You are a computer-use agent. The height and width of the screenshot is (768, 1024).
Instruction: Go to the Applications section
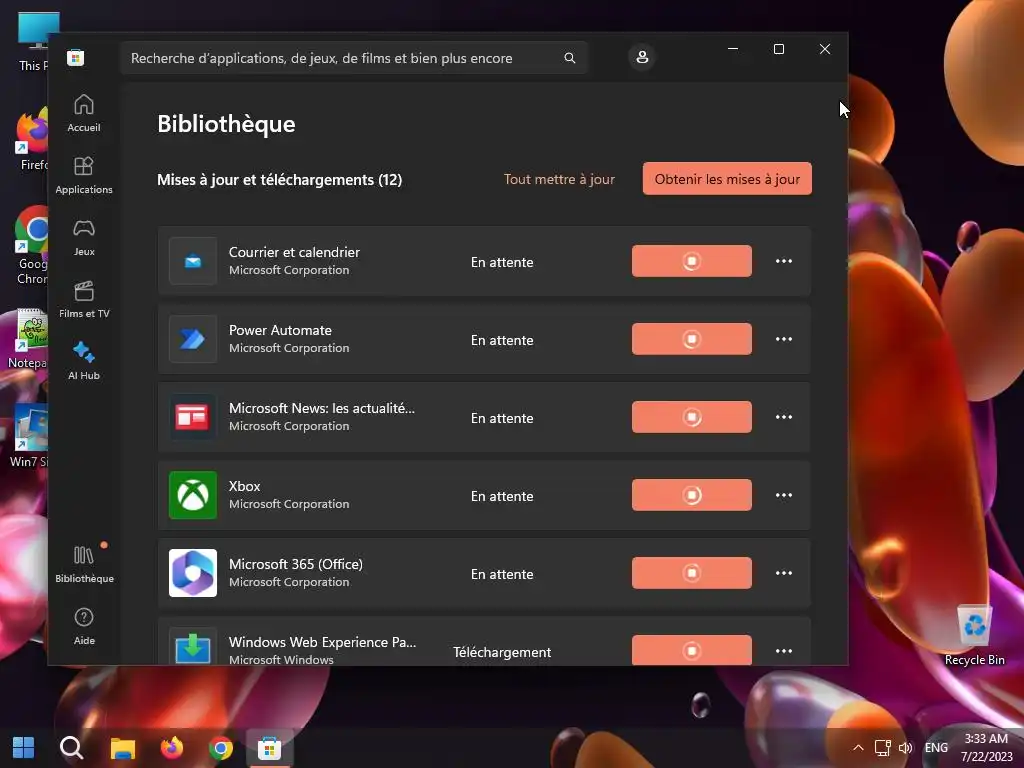point(84,175)
